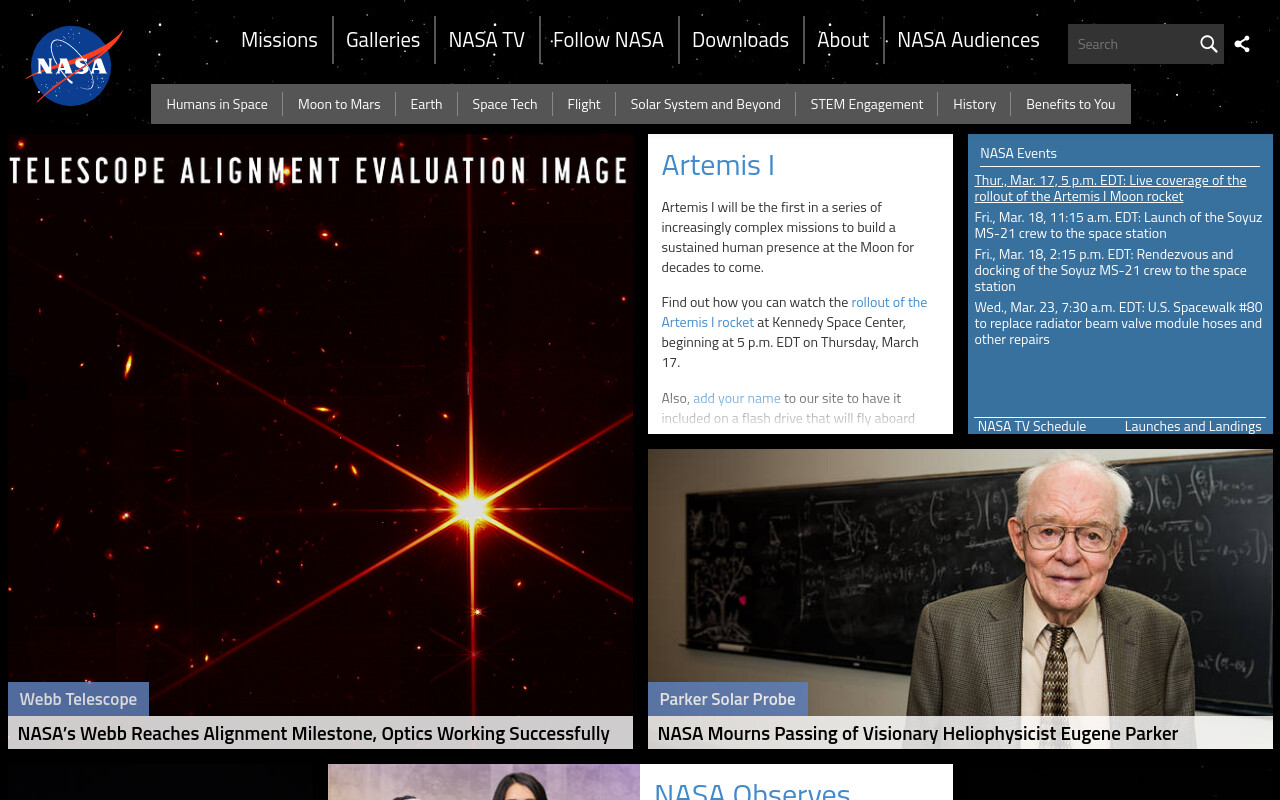Click the search magnifier icon
The width and height of the screenshot is (1280, 800).
tap(1208, 44)
